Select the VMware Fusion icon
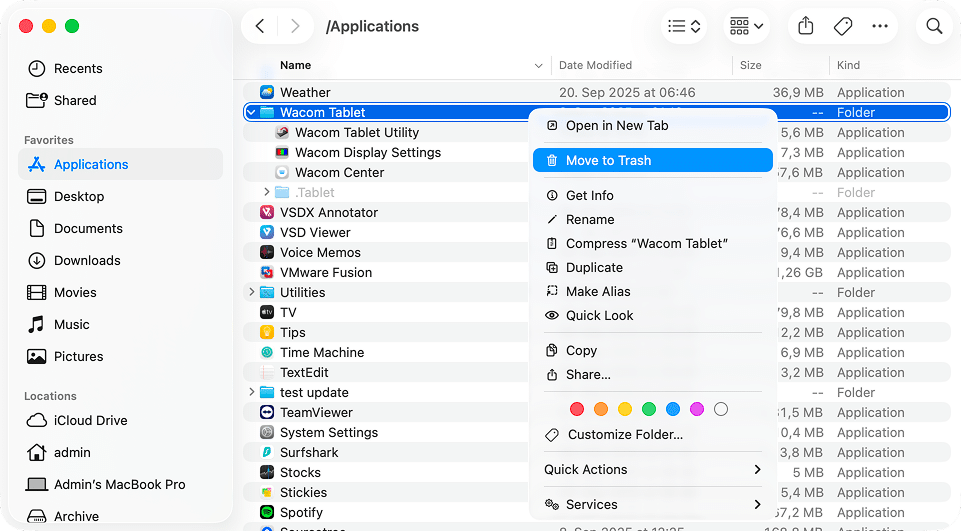The width and height of the screenshot is (961, 531). coord(267,272)
